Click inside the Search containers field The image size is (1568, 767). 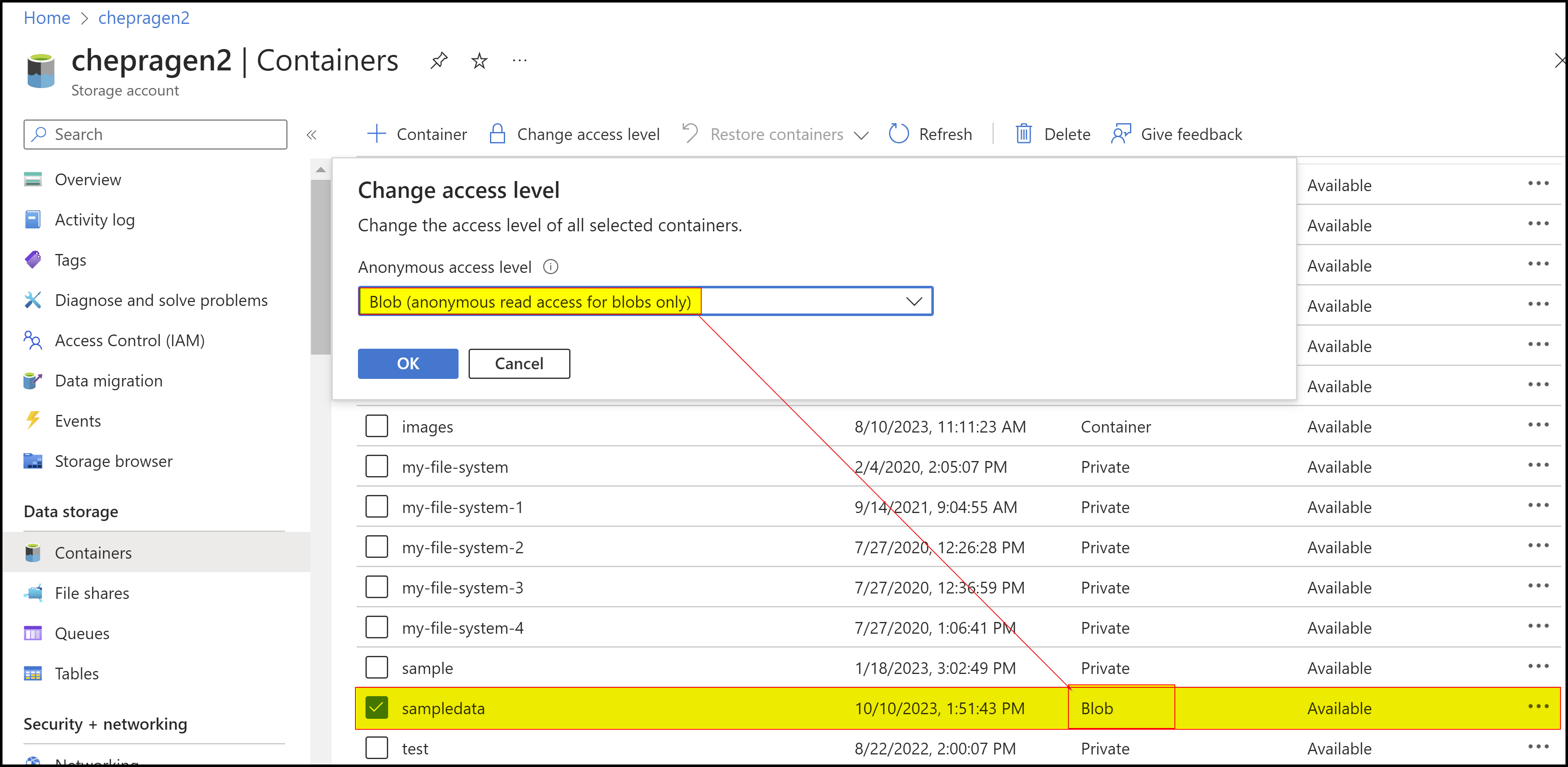point(155,134)
